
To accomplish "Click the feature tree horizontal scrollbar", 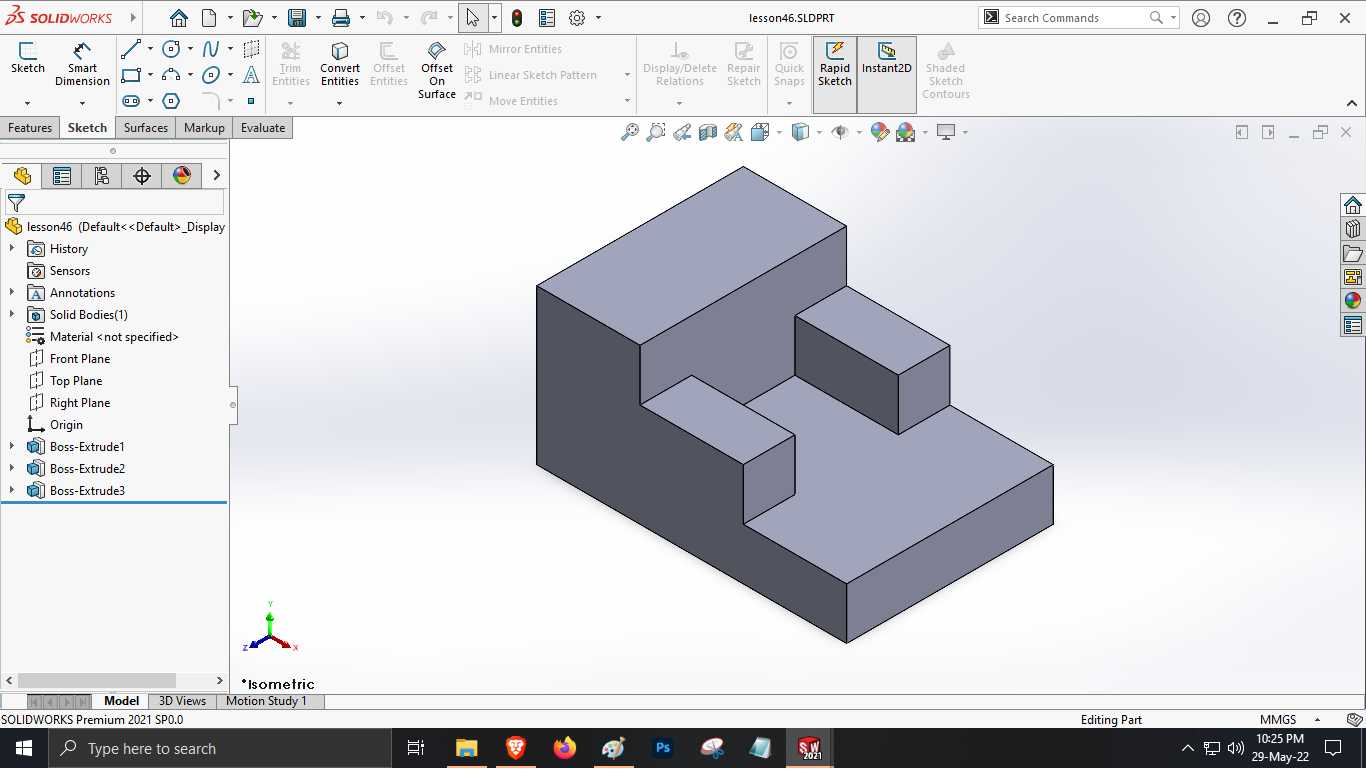I will [97, 680].
